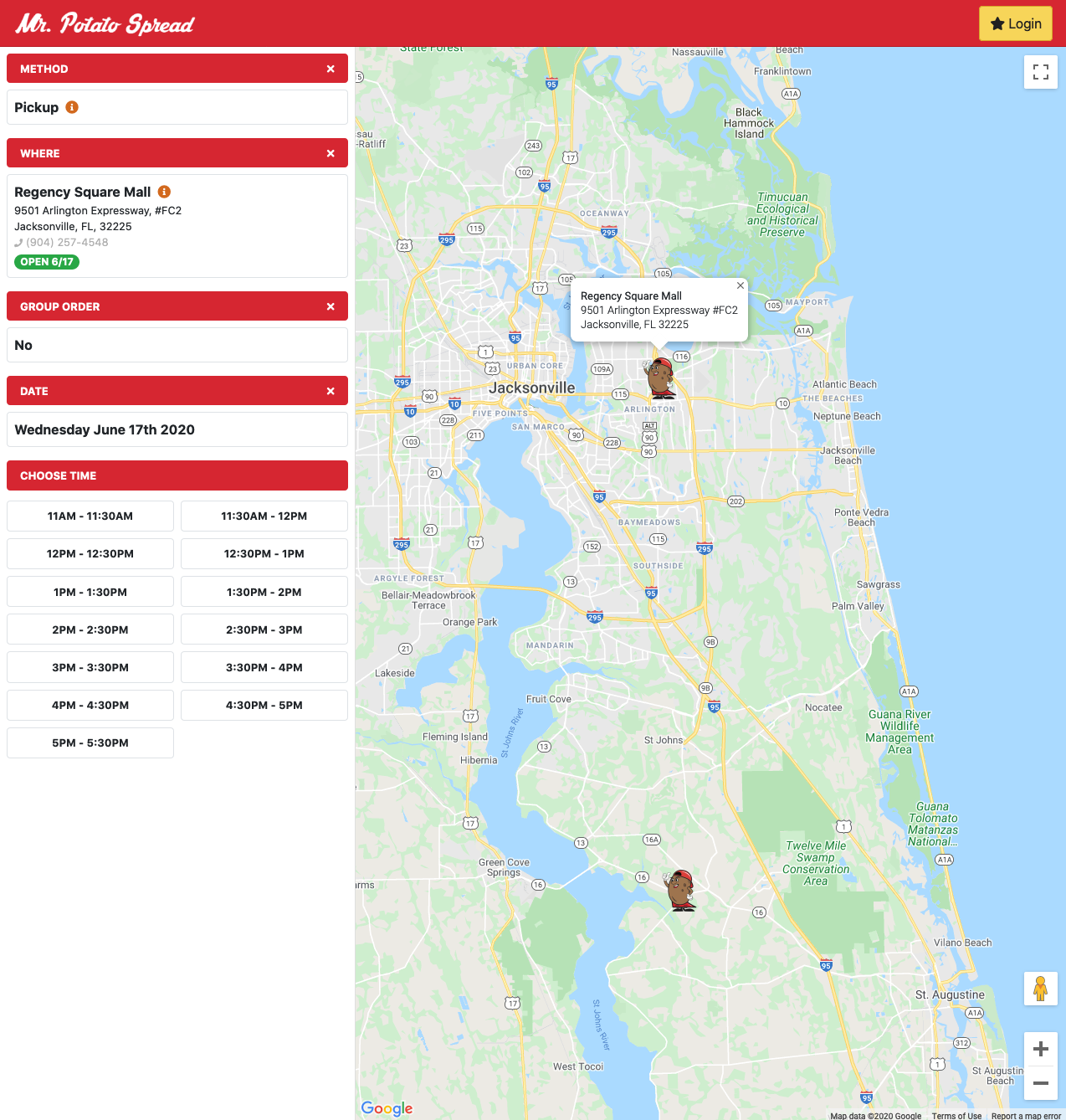Viewport: 1066px width, 1120px height.
Task: Click the St. Augustine label on map
Action: pyautogui.click(x=950, y=994)
